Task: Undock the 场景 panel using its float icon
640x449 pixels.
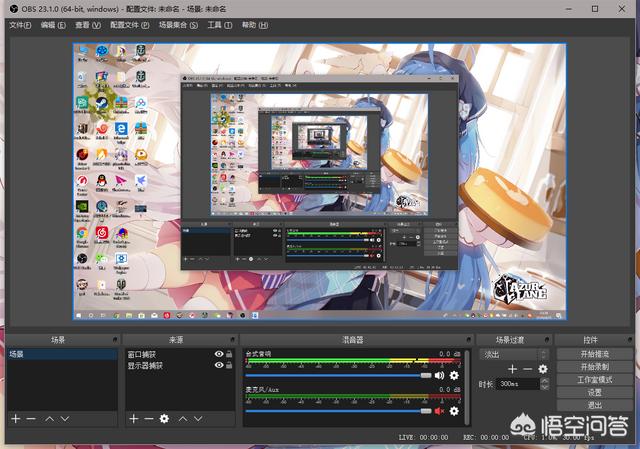Action: click(115, 340)
